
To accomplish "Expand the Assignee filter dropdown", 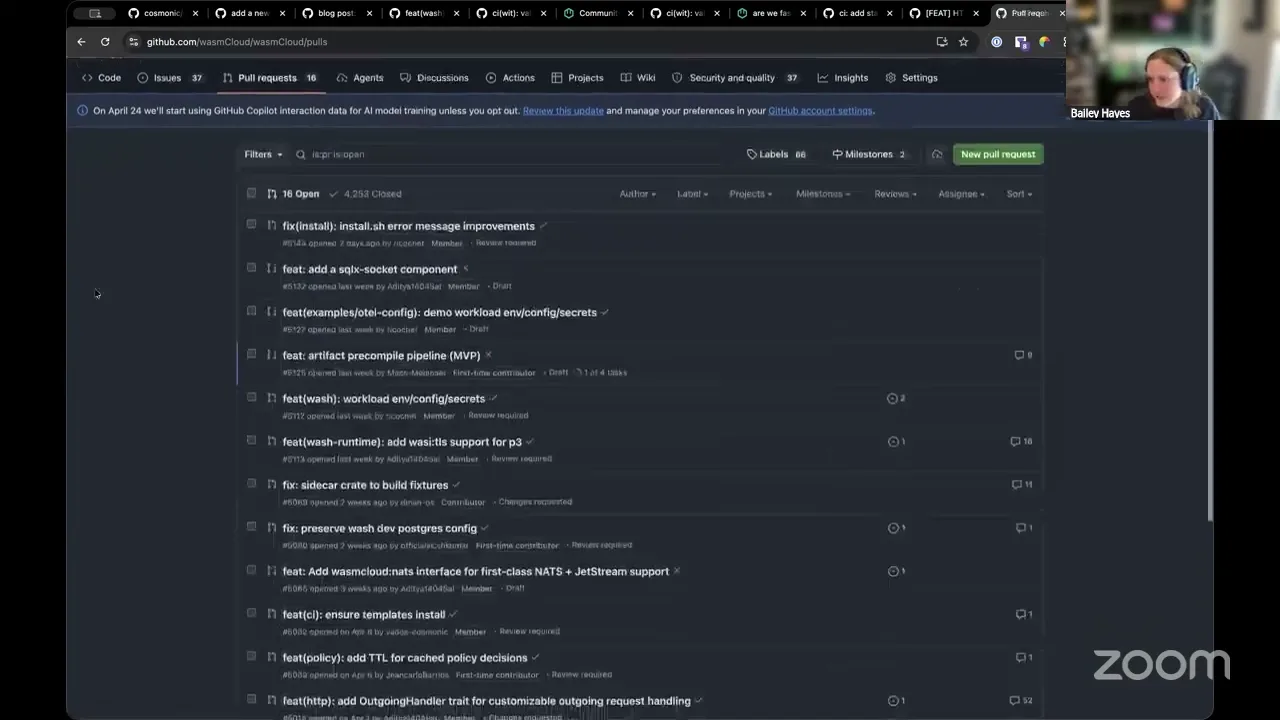I will [x=961, y=194].
